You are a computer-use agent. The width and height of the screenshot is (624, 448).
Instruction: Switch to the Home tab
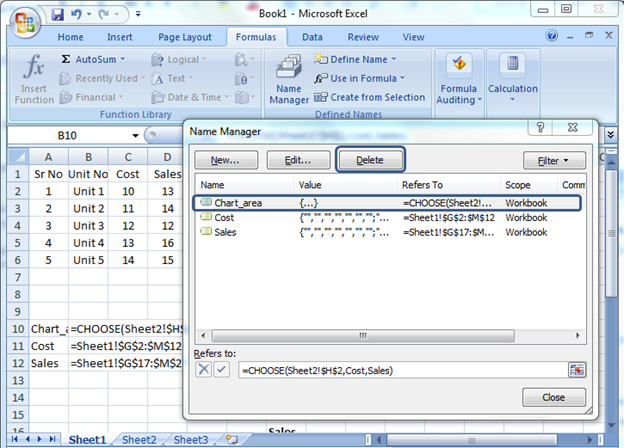(x=70, y=37)
